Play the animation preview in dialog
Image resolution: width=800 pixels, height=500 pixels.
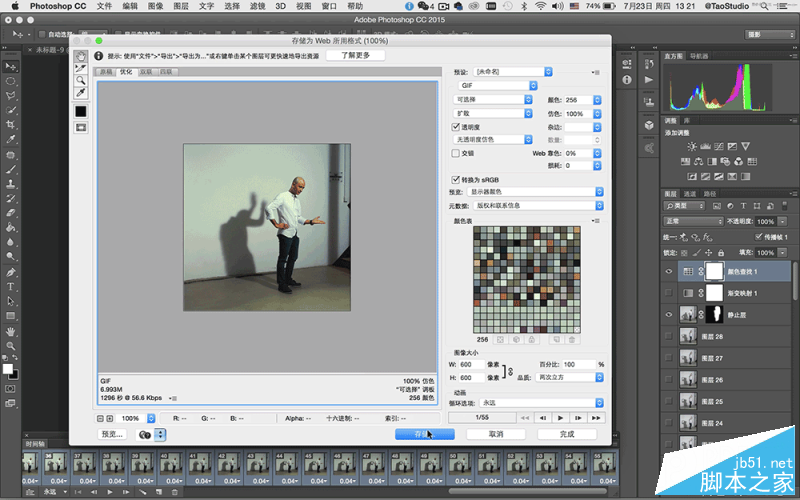pos(560,418)
